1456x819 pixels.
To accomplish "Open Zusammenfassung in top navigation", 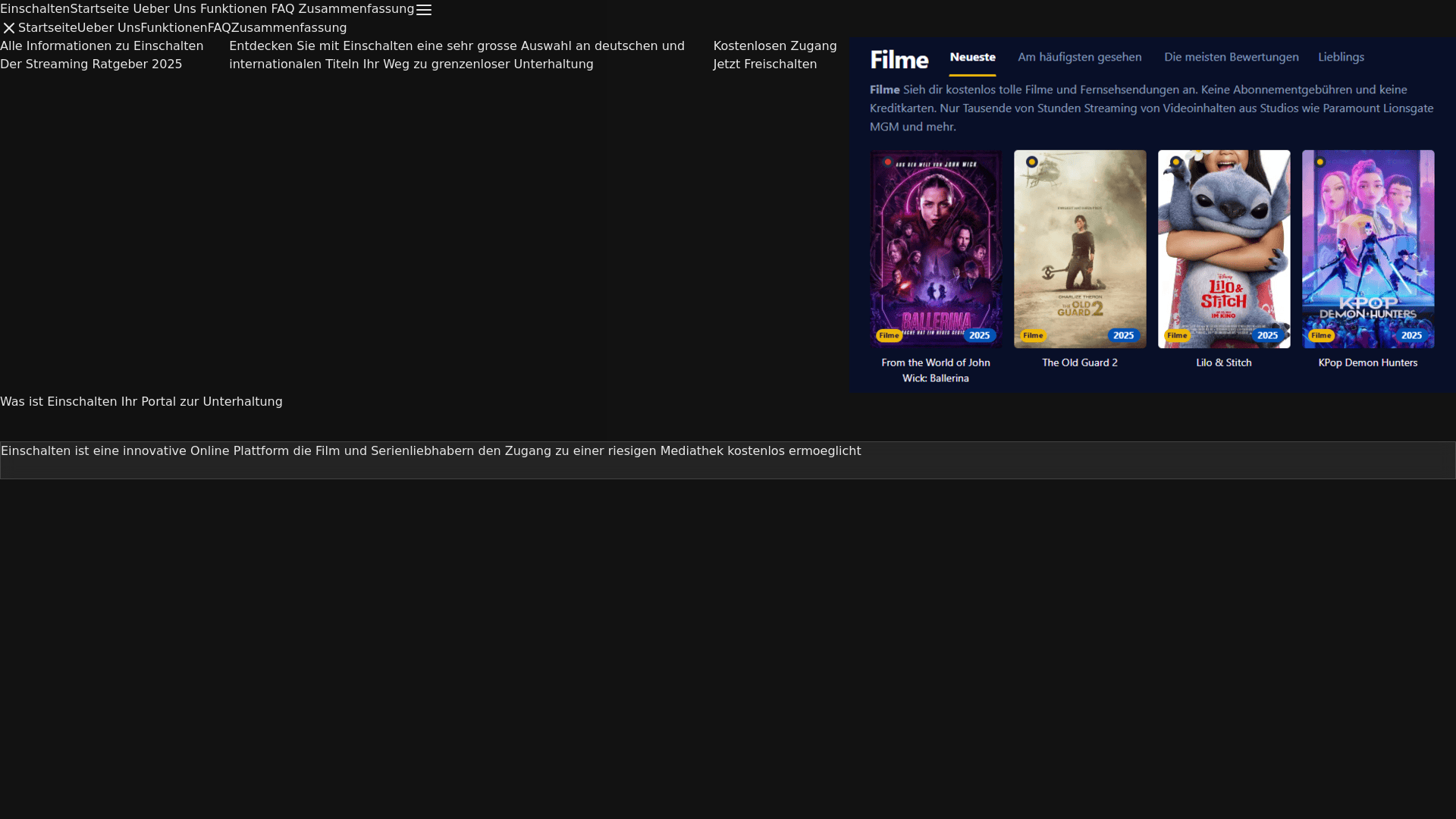I will click(x=356, y=9).
